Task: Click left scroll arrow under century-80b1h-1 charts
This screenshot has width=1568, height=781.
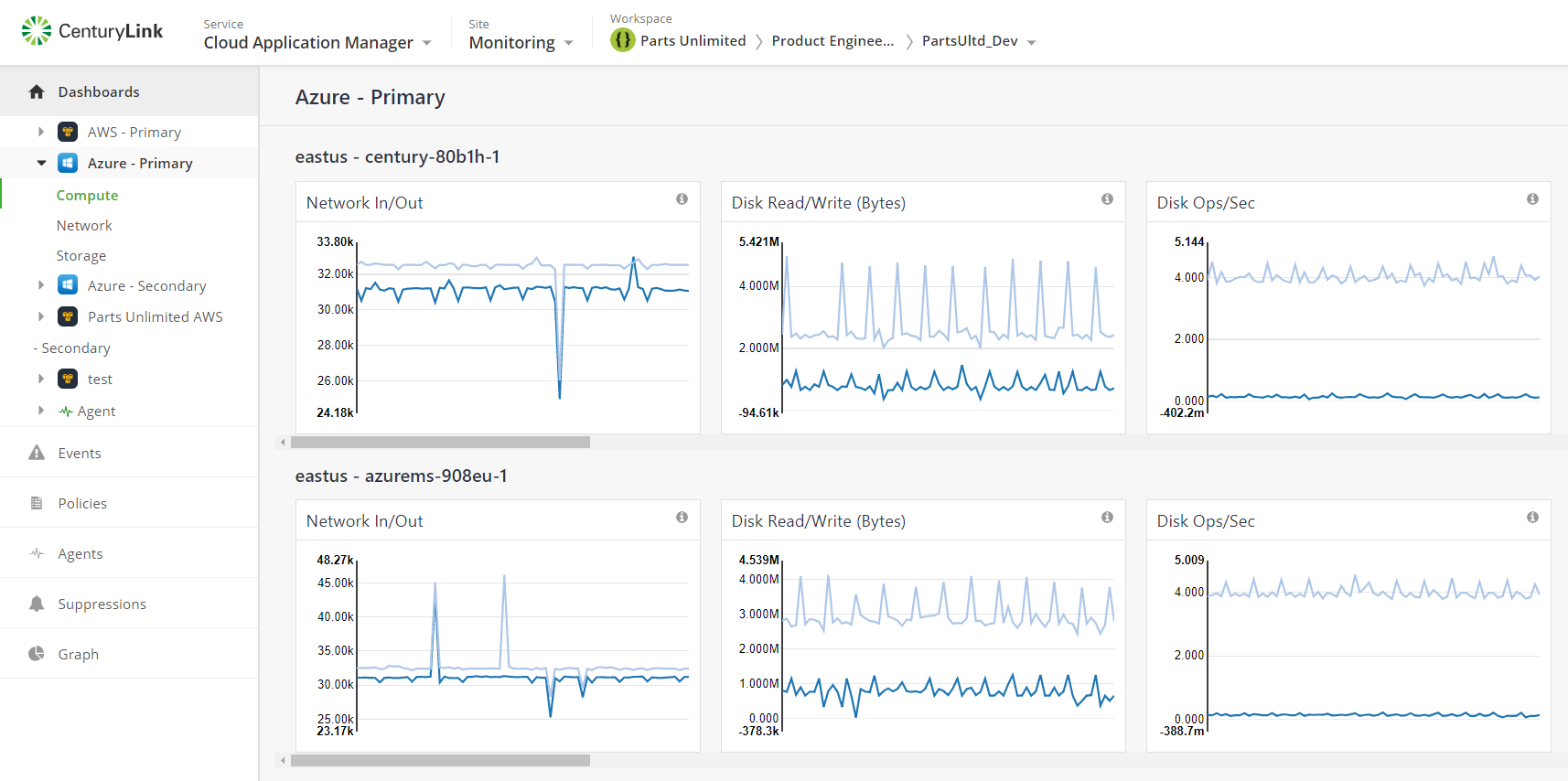Action: [283, 442]
